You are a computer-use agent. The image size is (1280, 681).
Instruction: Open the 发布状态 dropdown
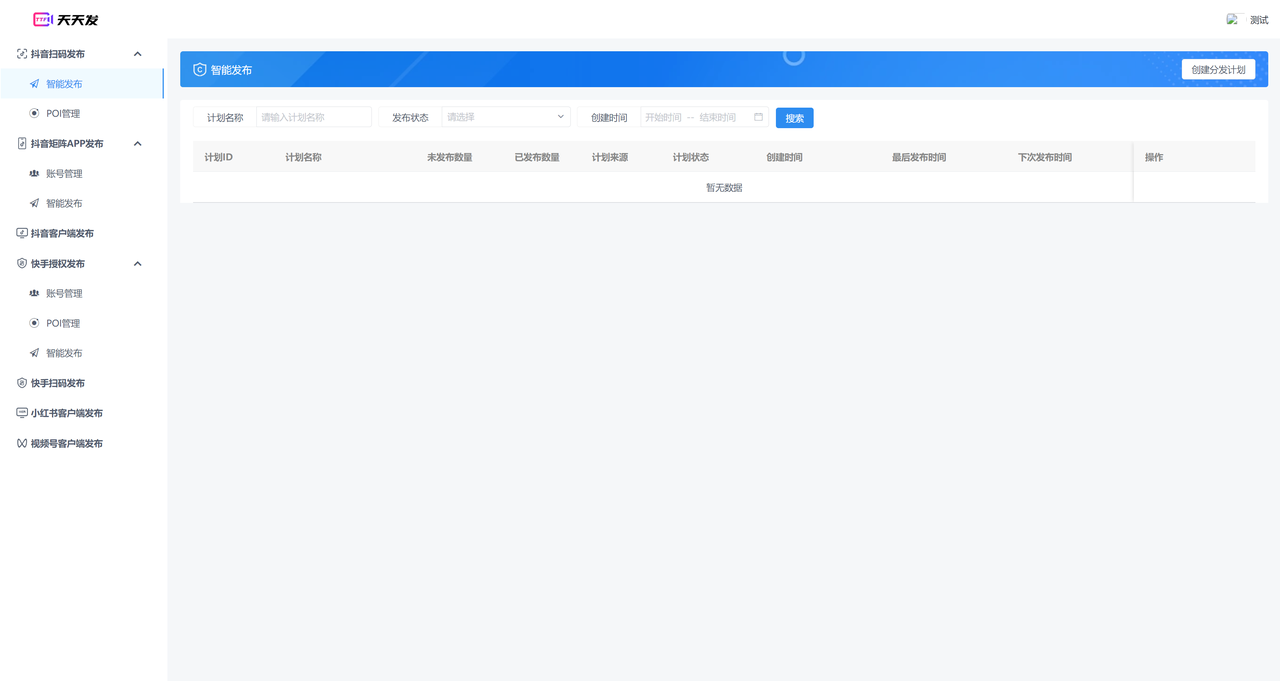point(505,117)
